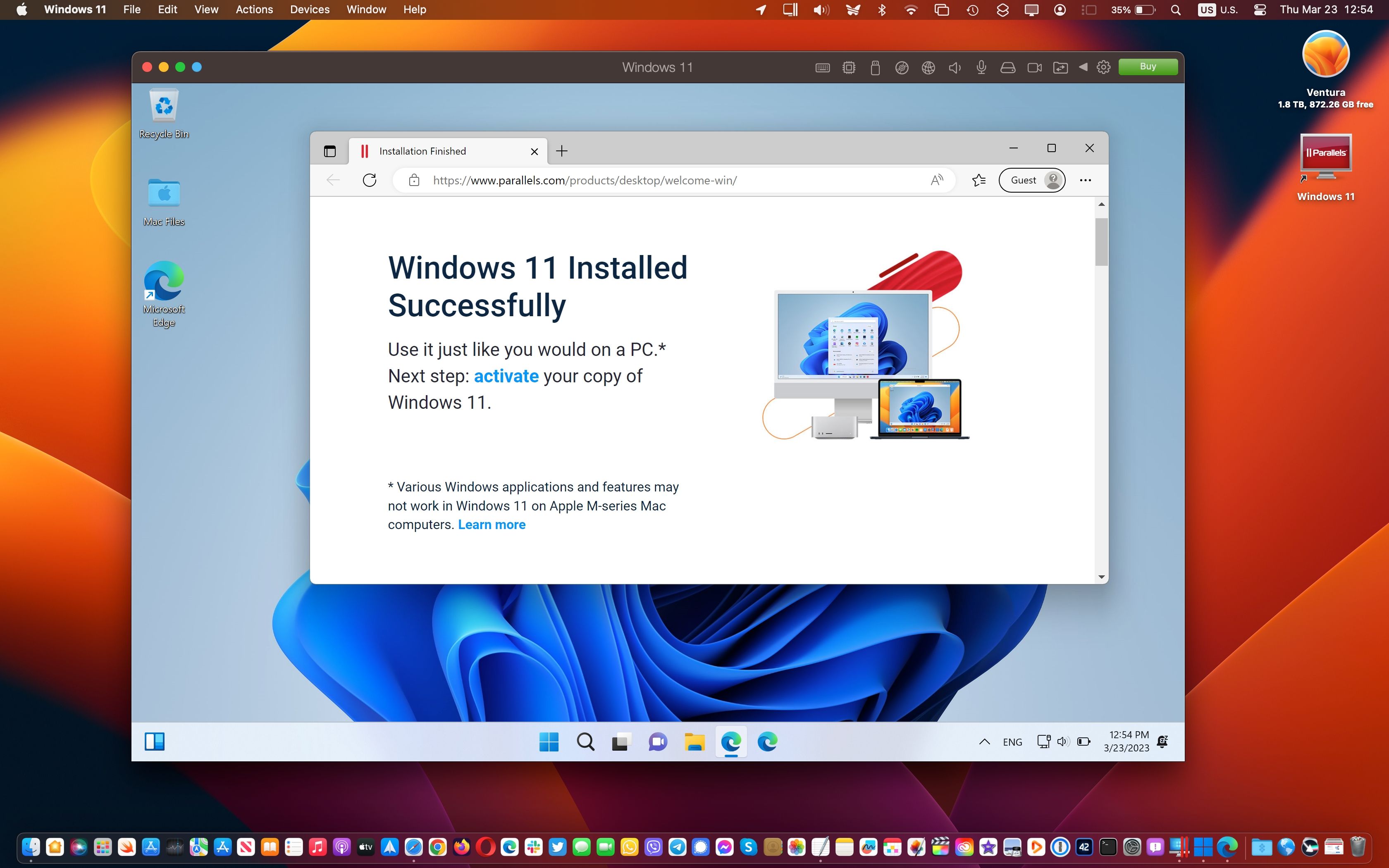Image resolution: width=1389 pixels, height=868 pixels.
Task: Mute the sound using the Parallels speaker icon
Action: 955,67
